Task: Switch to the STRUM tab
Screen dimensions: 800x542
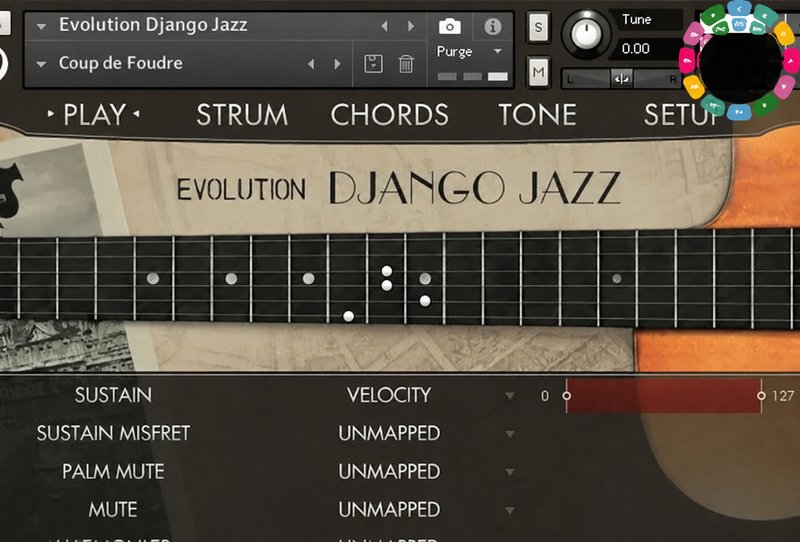Action: [242, 114]
